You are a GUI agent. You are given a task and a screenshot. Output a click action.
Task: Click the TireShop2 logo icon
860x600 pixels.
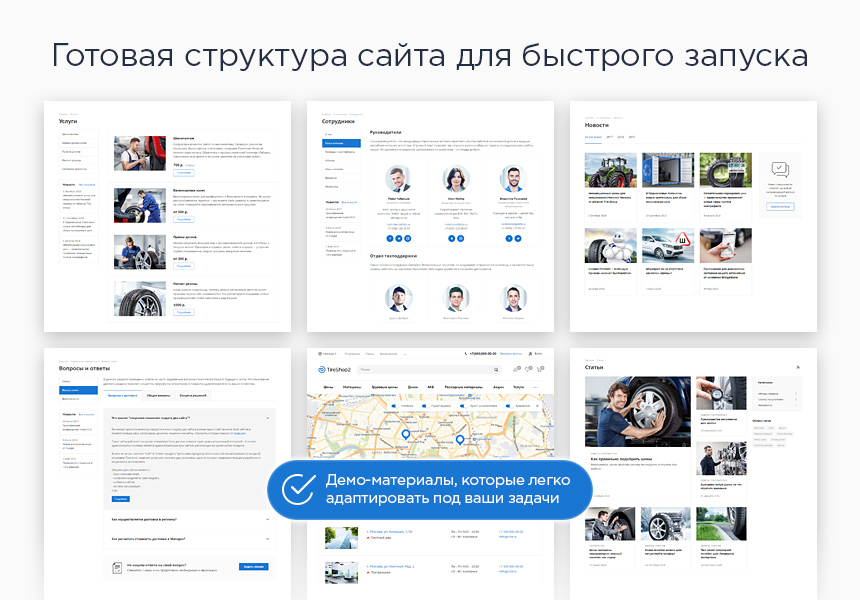click(x=321, y=370)
